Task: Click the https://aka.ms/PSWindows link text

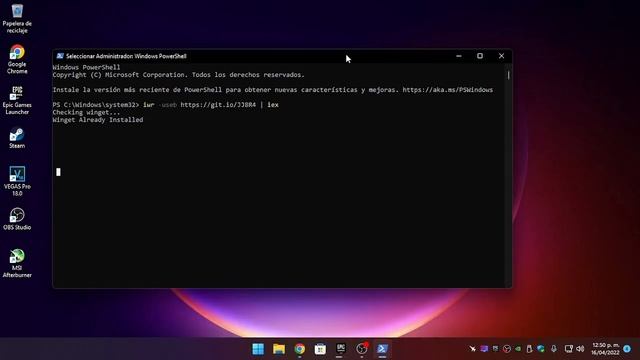Action: tap(448, 90)
